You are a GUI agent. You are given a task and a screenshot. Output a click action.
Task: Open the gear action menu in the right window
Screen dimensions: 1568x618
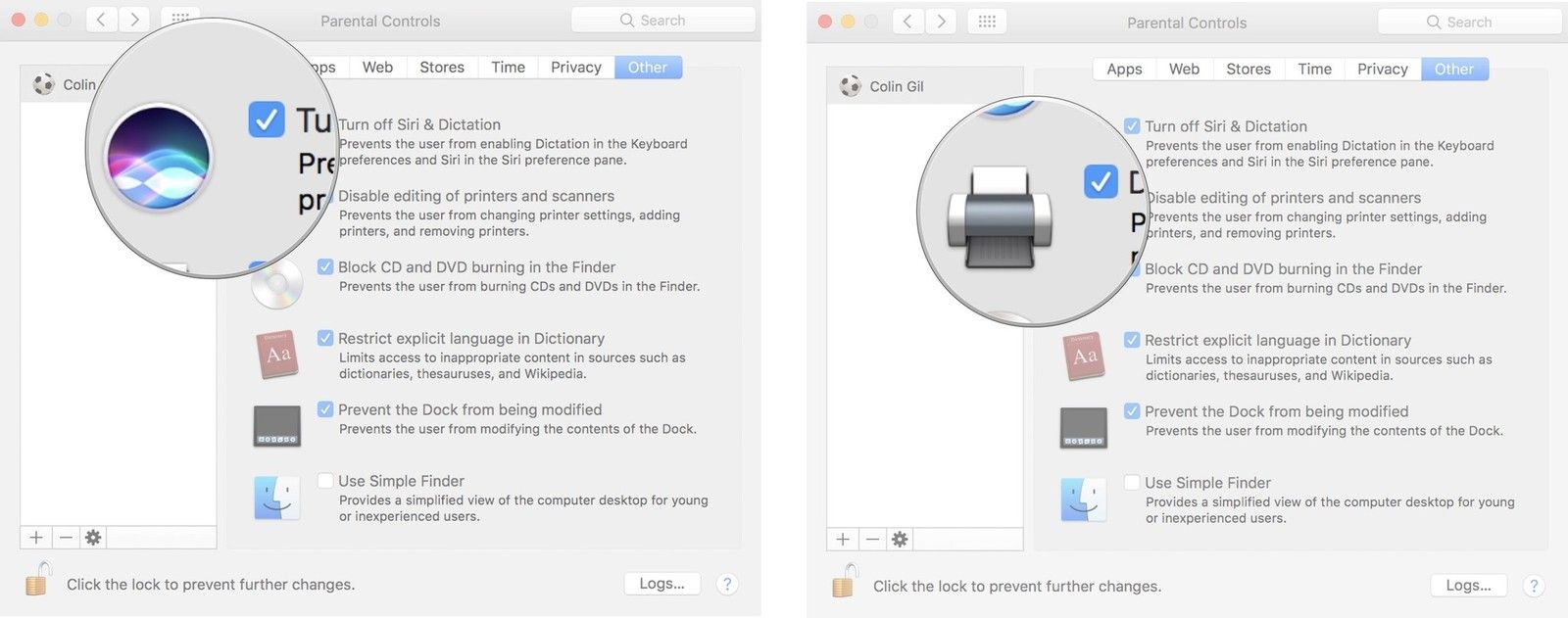pyautogui.click(x=900, y=540)
